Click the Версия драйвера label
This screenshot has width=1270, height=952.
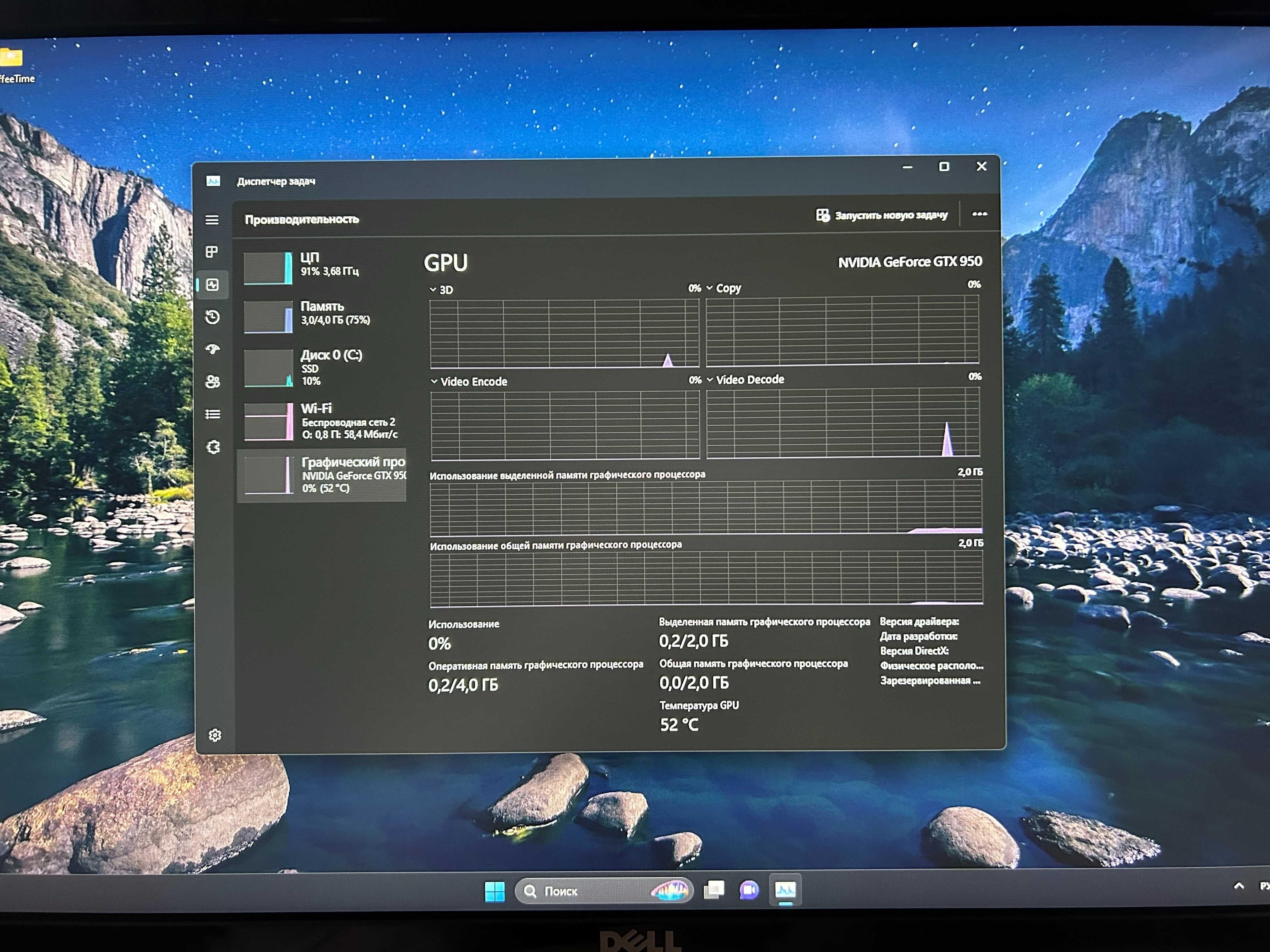tap(919, 621)
